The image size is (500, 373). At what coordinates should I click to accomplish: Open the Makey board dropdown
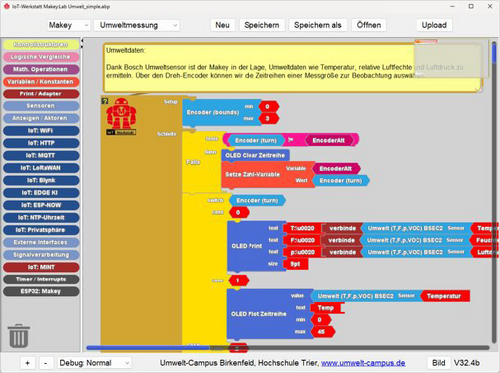pos(68,25)
